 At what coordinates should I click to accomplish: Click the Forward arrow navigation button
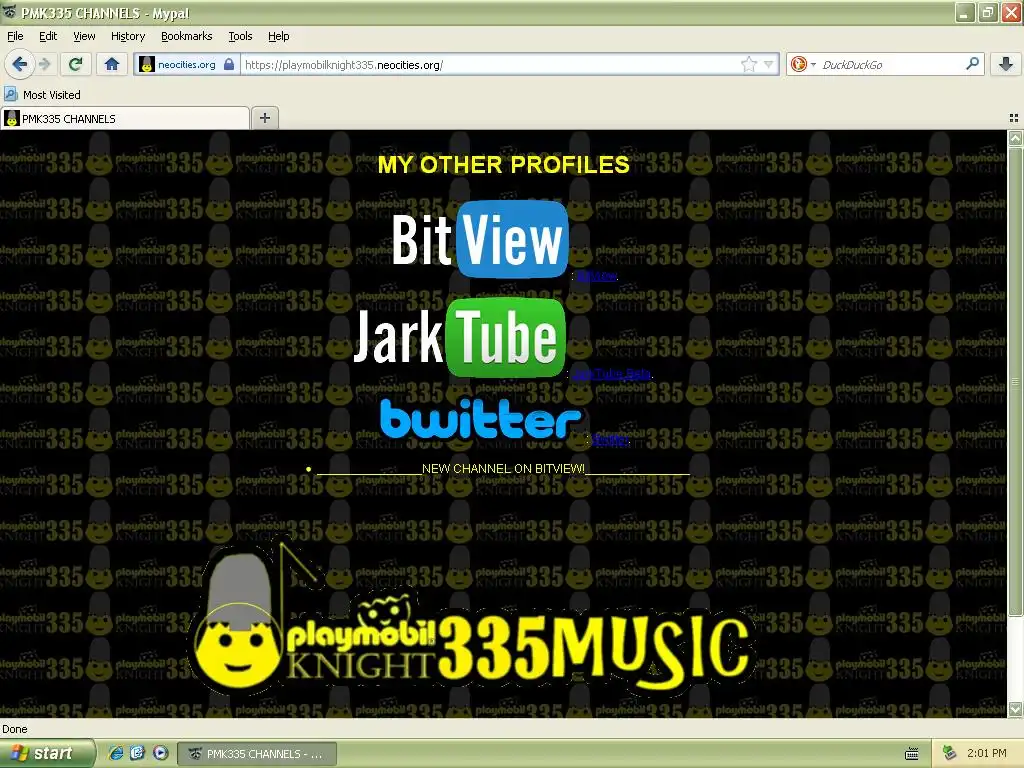[44, 64]
